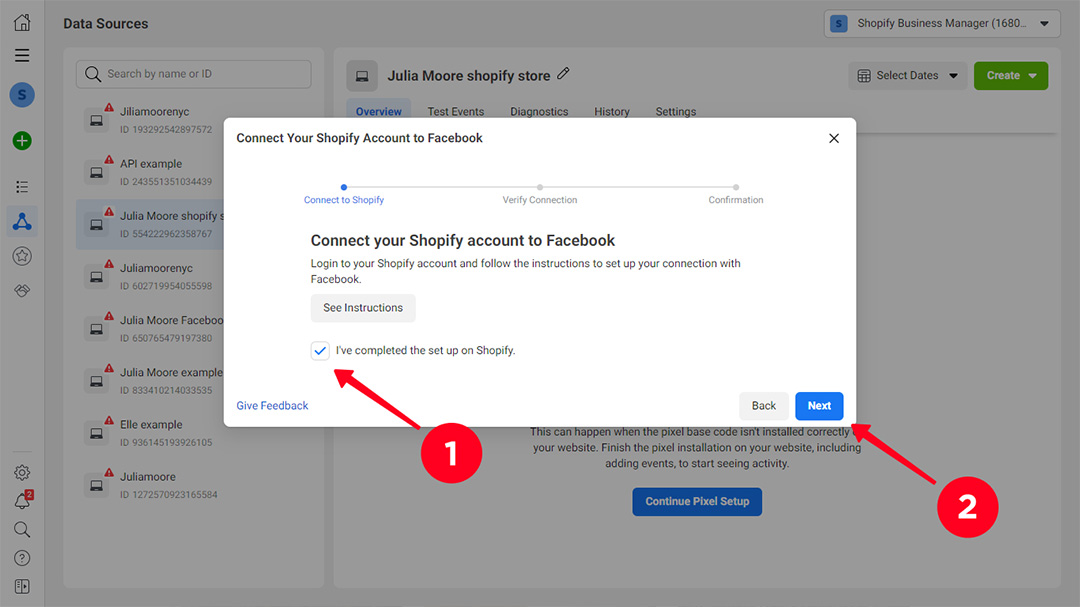The height and width of the screenshot is (607, 1080).
Task: Open the home icon in the sidebar
Action: click(22, 22)
